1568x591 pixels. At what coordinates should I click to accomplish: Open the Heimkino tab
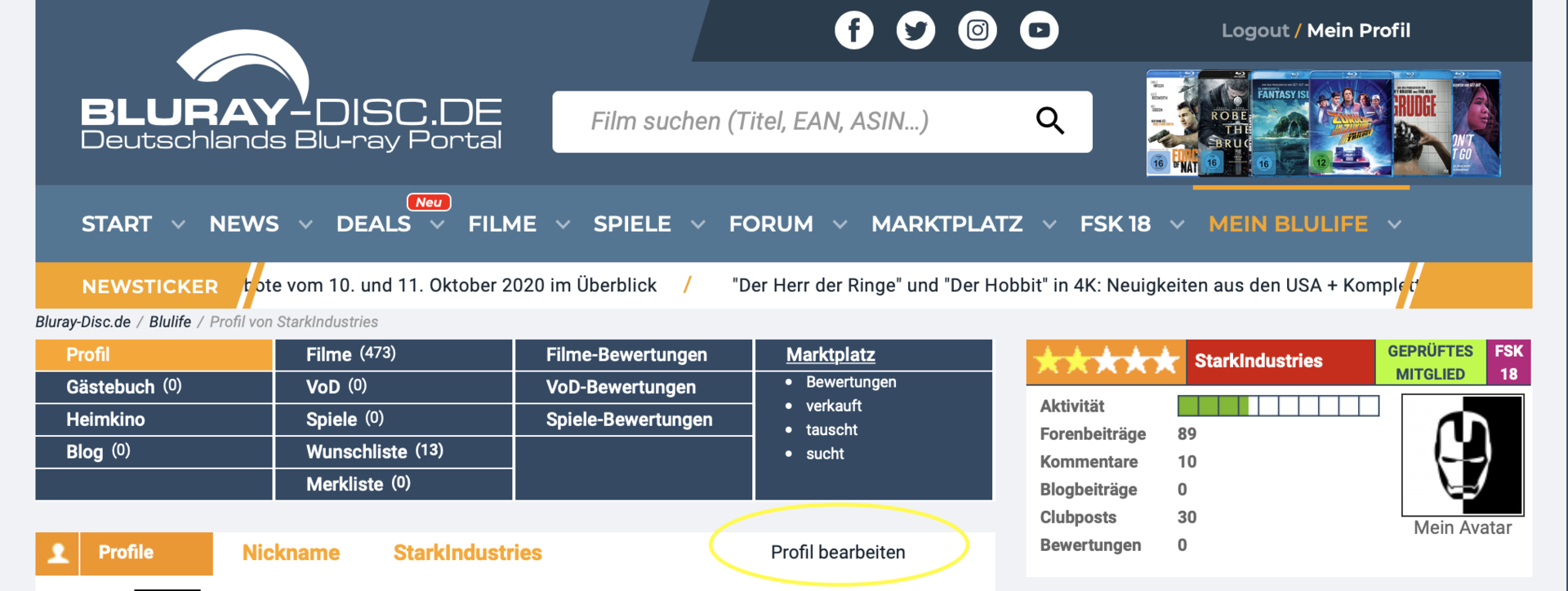click(x=154, y=420)
